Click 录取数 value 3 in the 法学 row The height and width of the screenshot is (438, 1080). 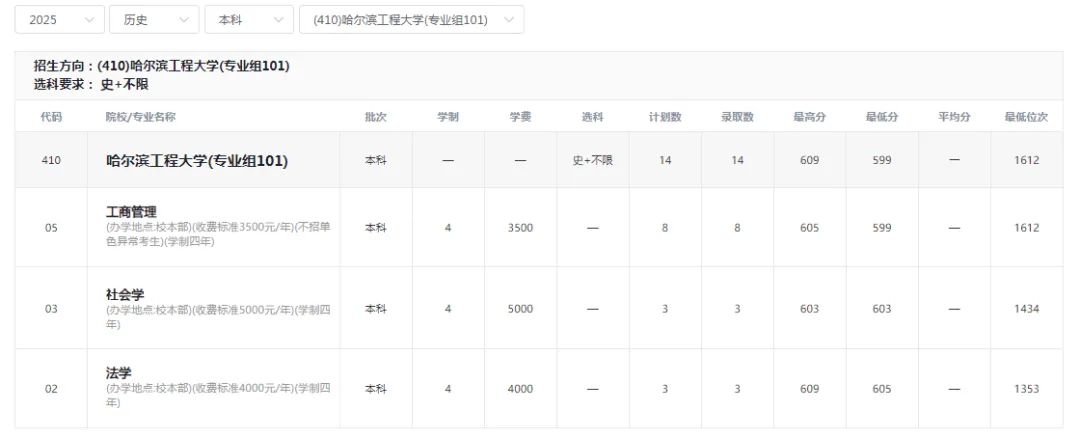tap(738, 389)
